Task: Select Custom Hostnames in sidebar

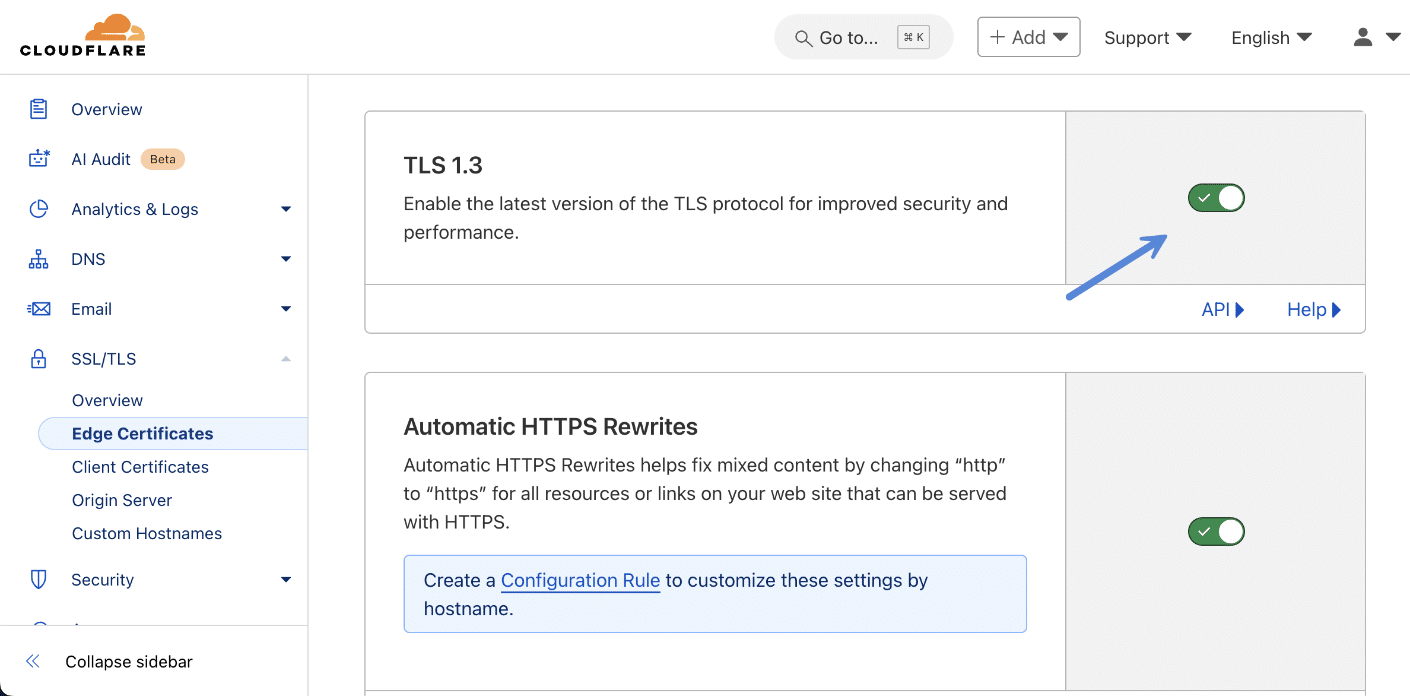Action: (146, 533)
